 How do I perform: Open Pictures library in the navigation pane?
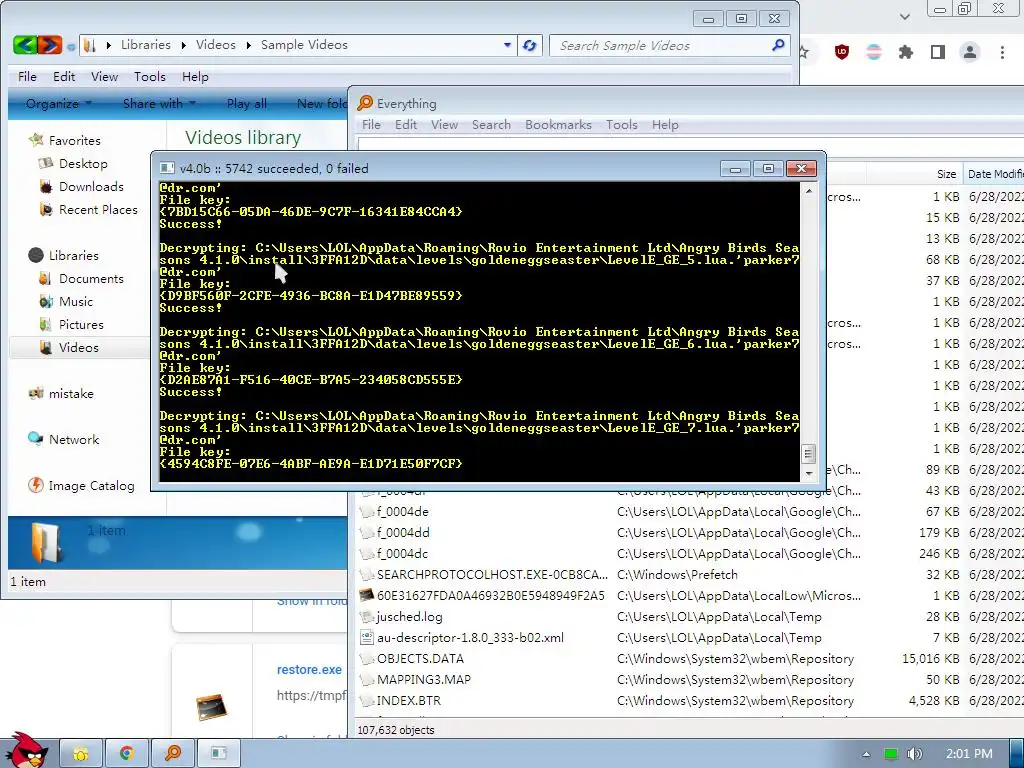coord(81,325)
